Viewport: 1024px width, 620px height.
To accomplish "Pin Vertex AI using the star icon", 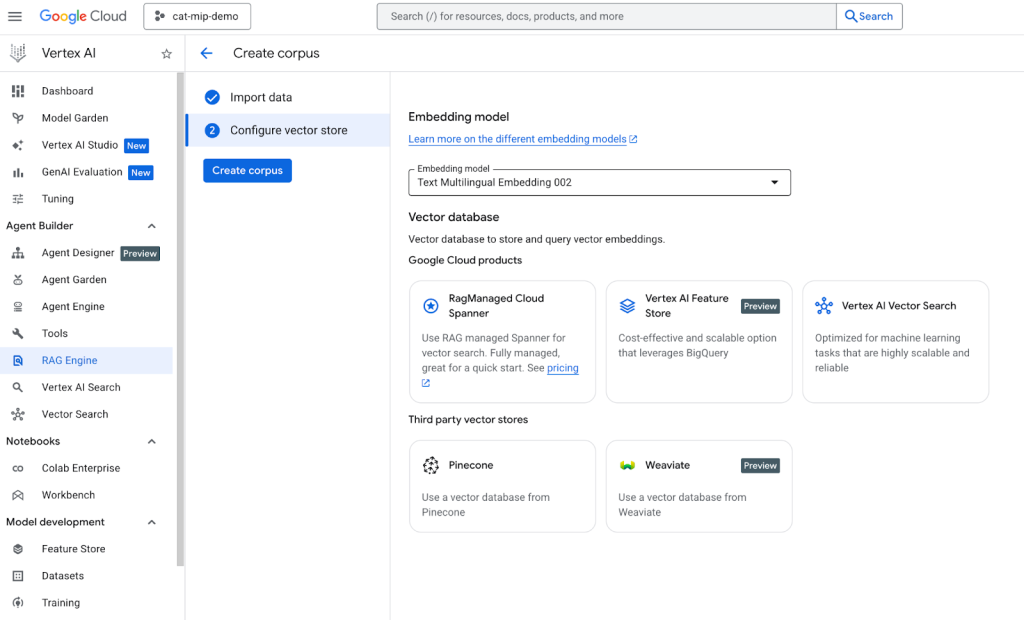I will (167, 54).
